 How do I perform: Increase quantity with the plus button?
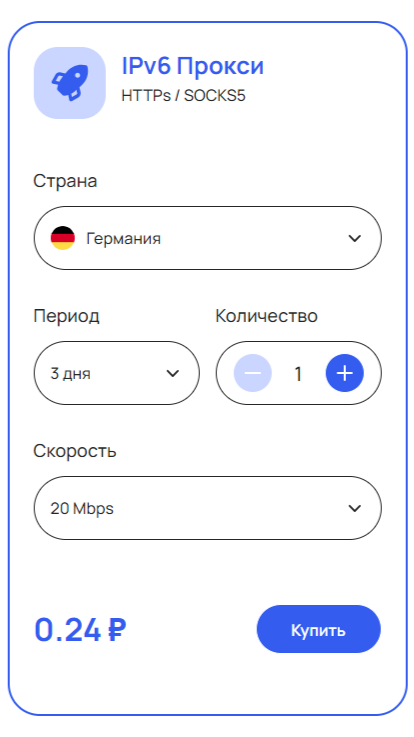[x=344, y=373]
